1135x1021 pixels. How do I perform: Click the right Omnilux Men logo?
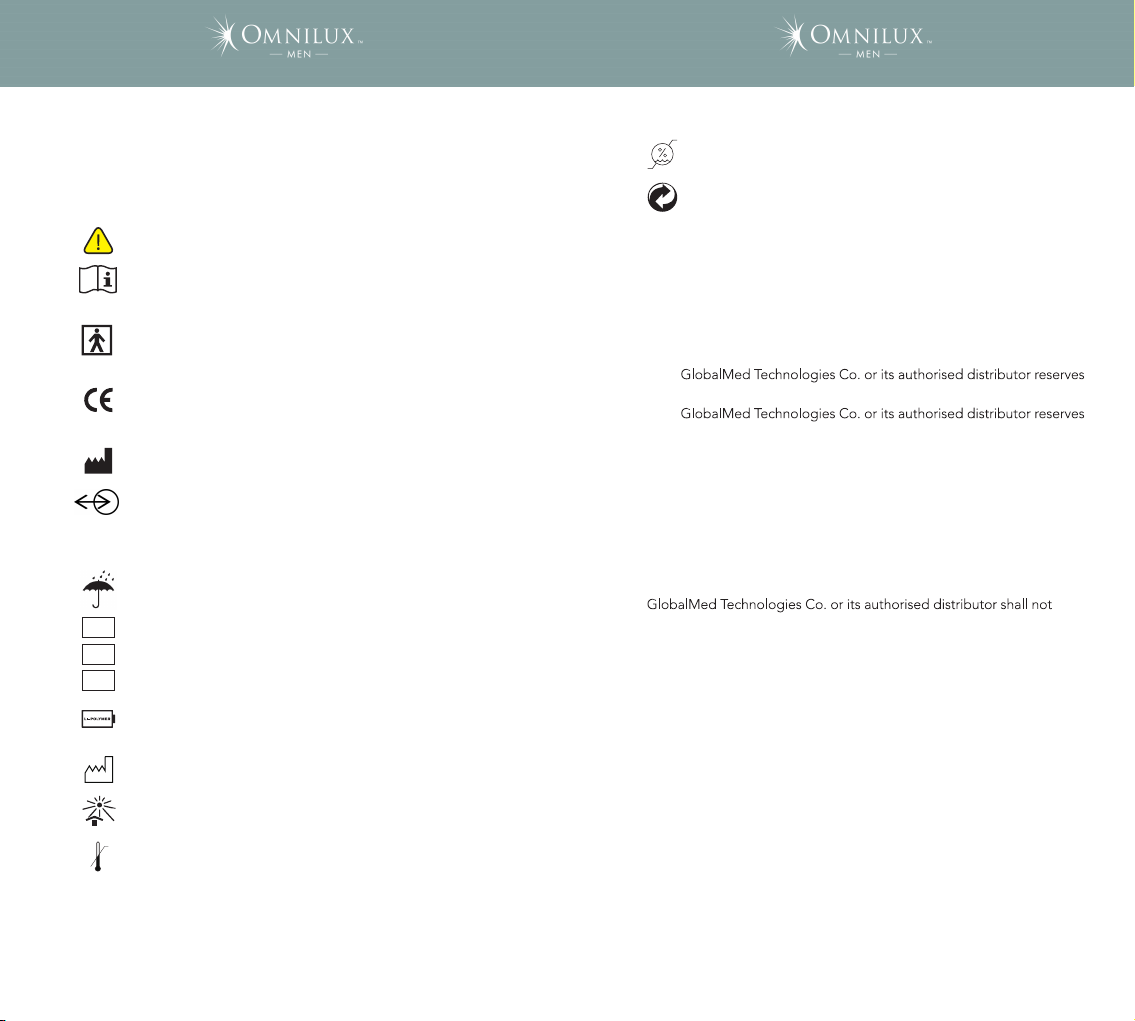click(x=853, y=36)
